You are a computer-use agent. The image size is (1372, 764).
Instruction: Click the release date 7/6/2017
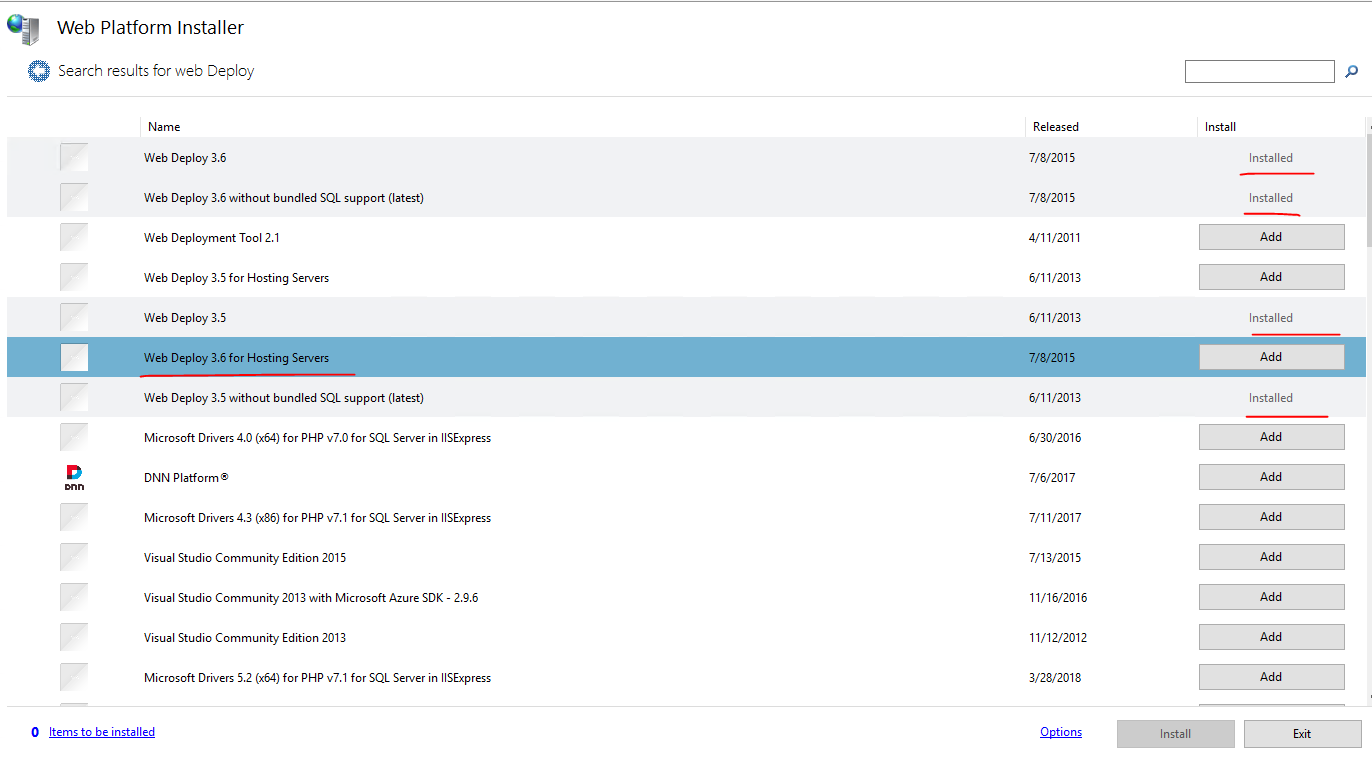[x=1054, y=478]
